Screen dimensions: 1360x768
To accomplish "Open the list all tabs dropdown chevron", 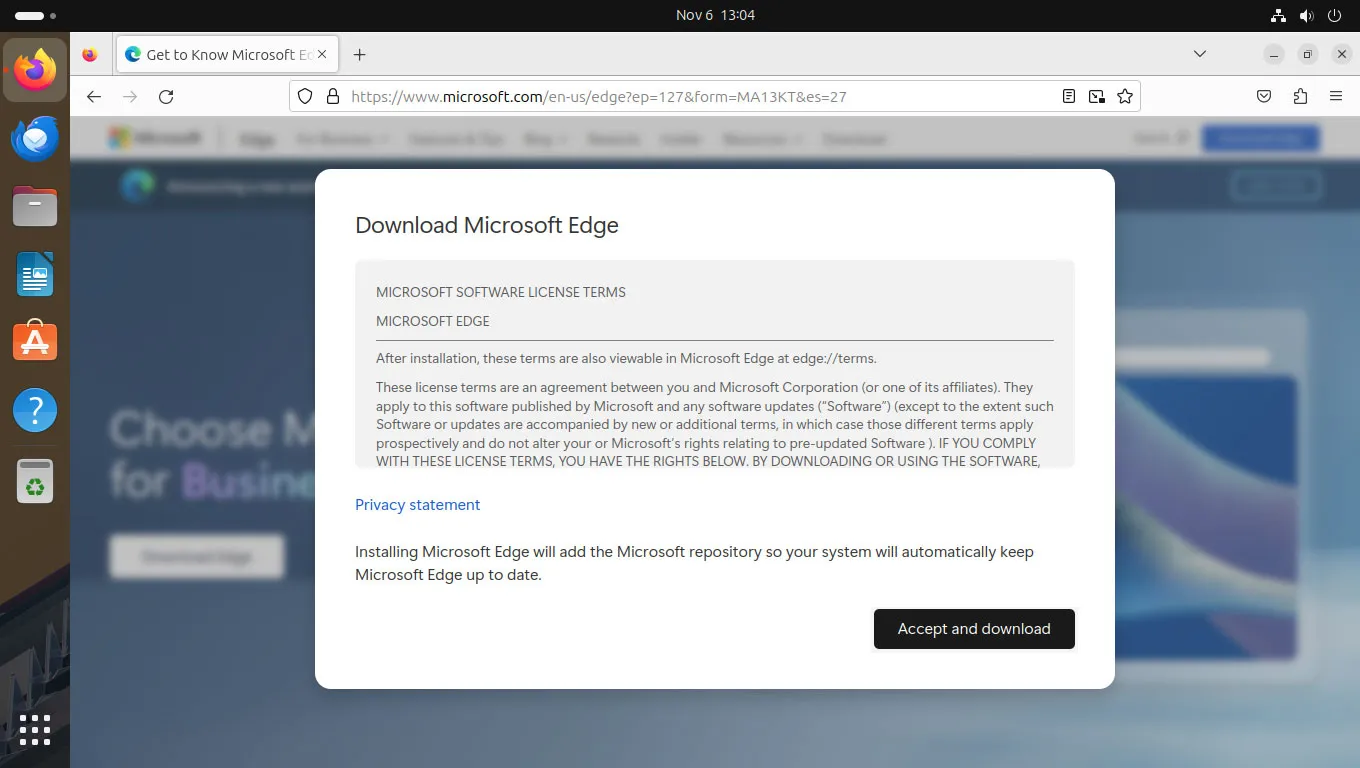I will coord(1199,54).
